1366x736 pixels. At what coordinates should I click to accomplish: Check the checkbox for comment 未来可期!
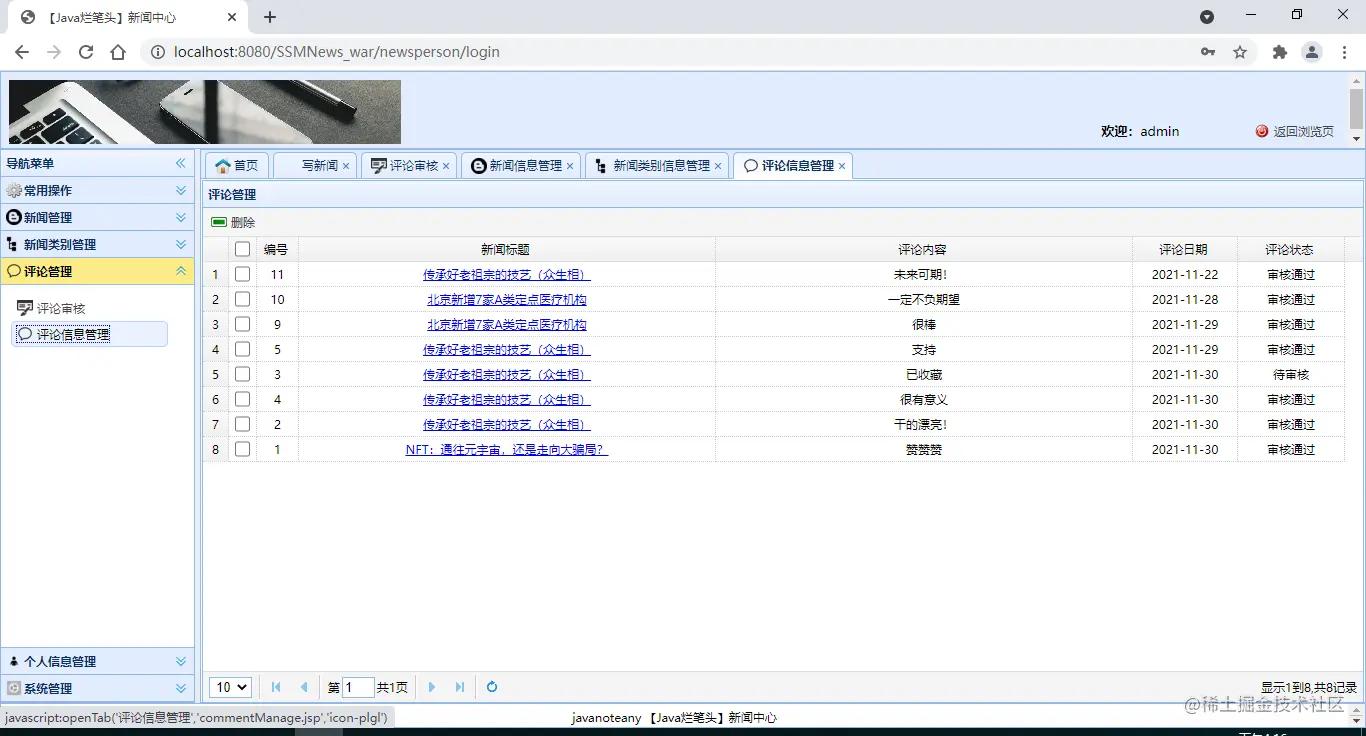pos(242,274)
